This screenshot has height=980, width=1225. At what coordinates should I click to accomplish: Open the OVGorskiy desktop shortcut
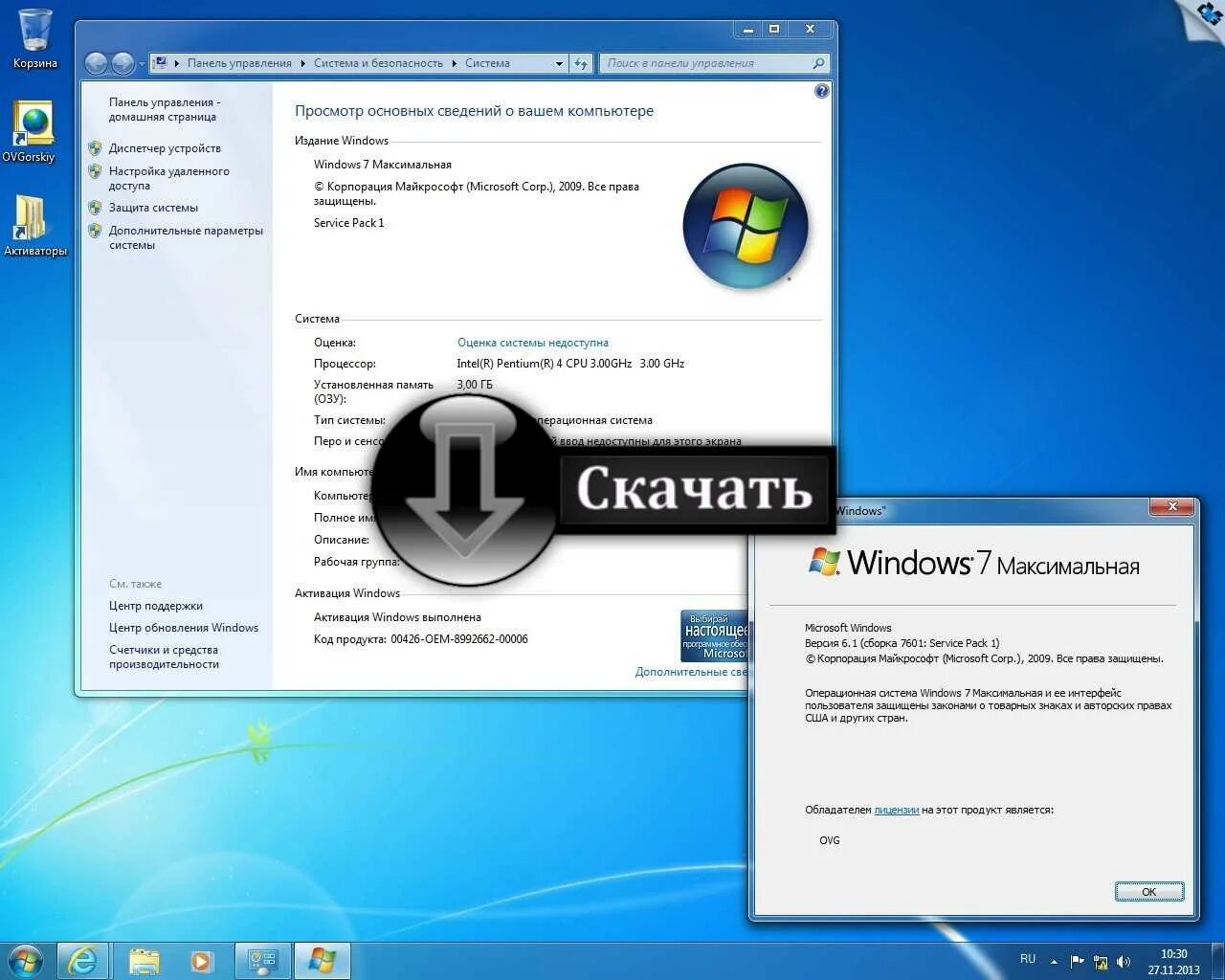click(30, 131)
